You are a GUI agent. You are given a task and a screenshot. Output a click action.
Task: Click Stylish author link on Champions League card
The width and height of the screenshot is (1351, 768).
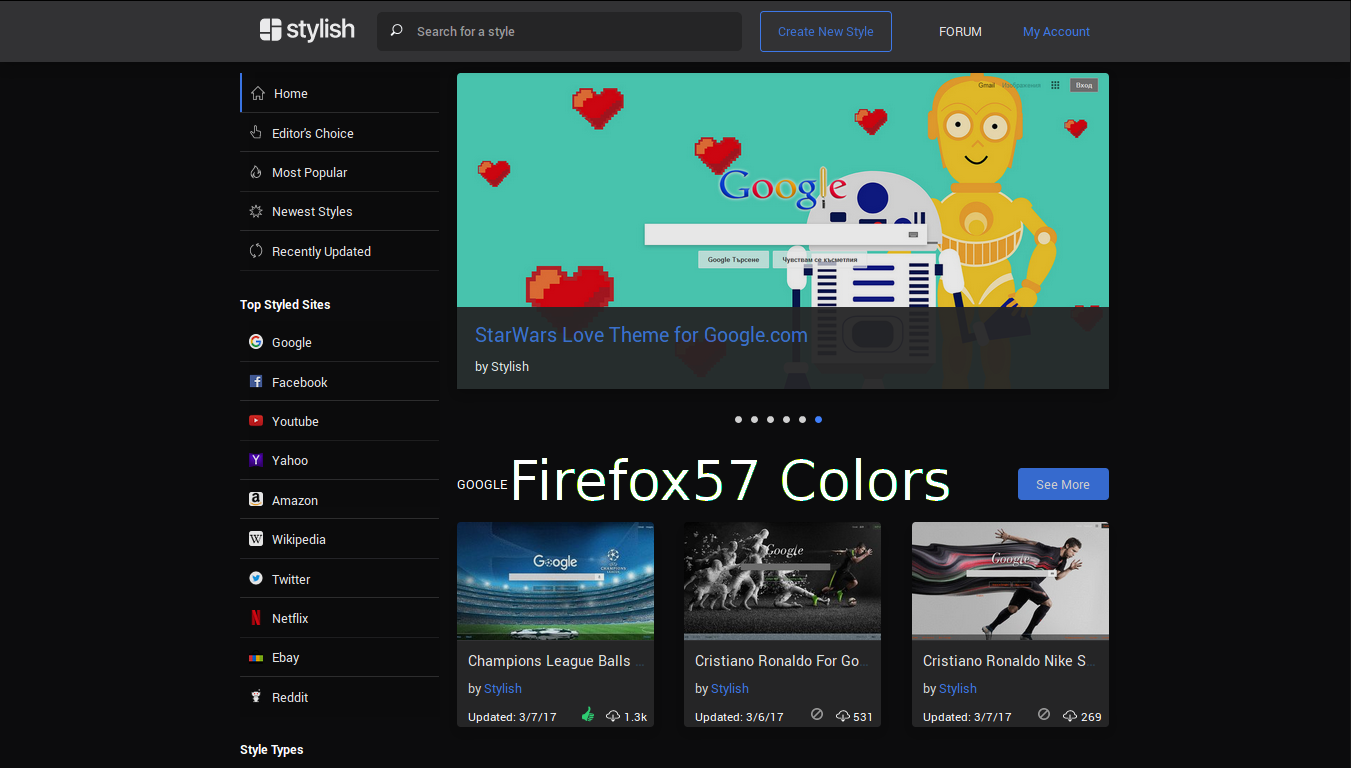[x=503, y=688]
